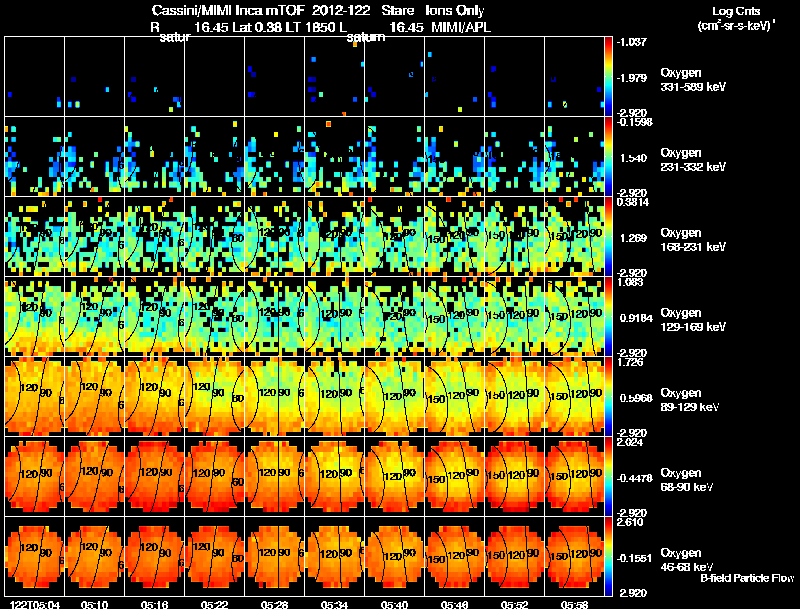Select the "-0.4478" colorbar value
This screenshot has width=800, height=609.
click(x=634, y=478)
